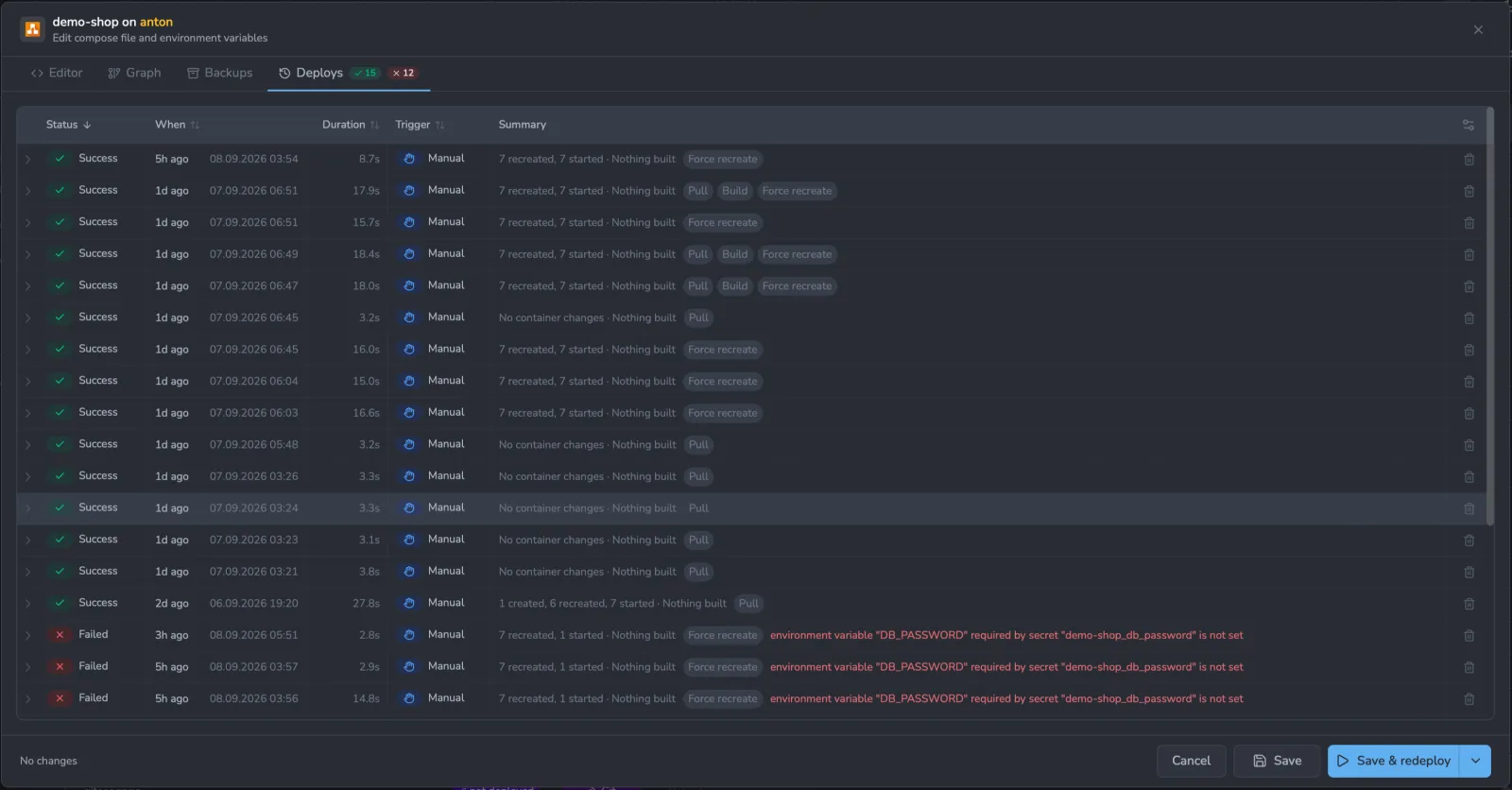1512x790 pixels.
Task: Trash the 07.09.2026 05:48 deploy
Action: pyautogui.click(x=1469, y=445)
